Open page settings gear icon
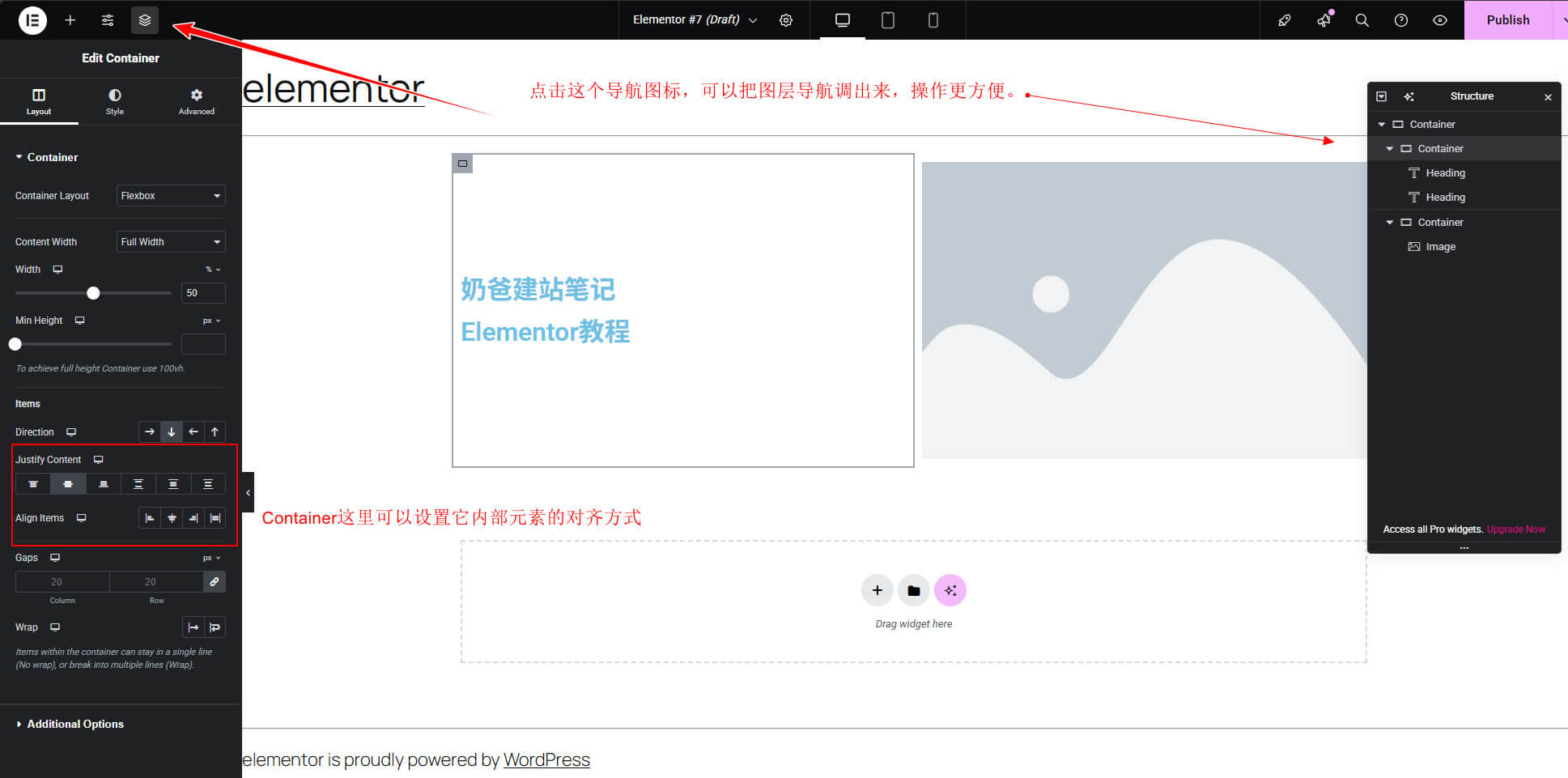 [x=786, y=20]
